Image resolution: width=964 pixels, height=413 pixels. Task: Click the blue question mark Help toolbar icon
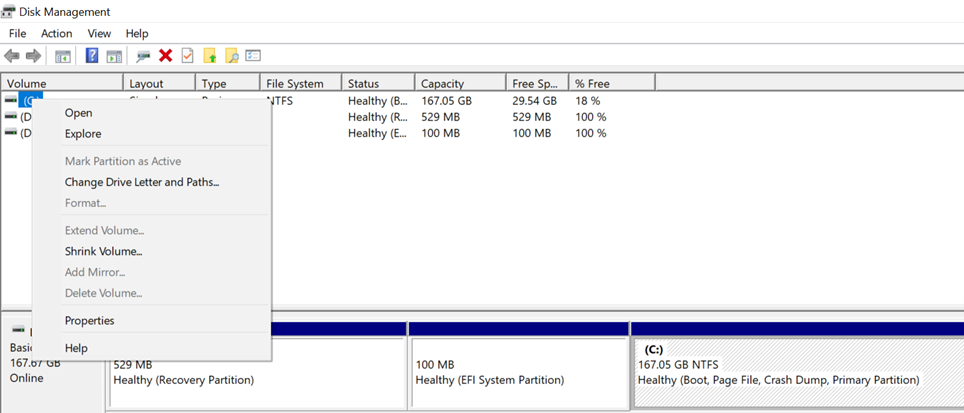[x=92, y=56]
